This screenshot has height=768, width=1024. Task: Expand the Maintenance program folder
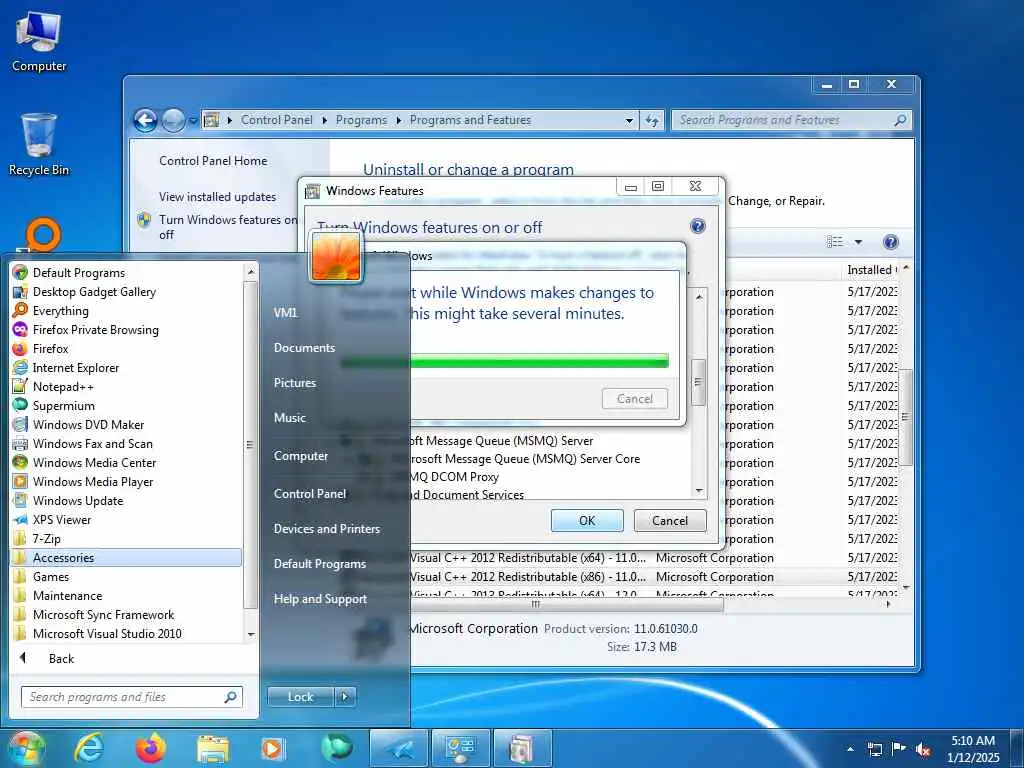click(67, 596)
